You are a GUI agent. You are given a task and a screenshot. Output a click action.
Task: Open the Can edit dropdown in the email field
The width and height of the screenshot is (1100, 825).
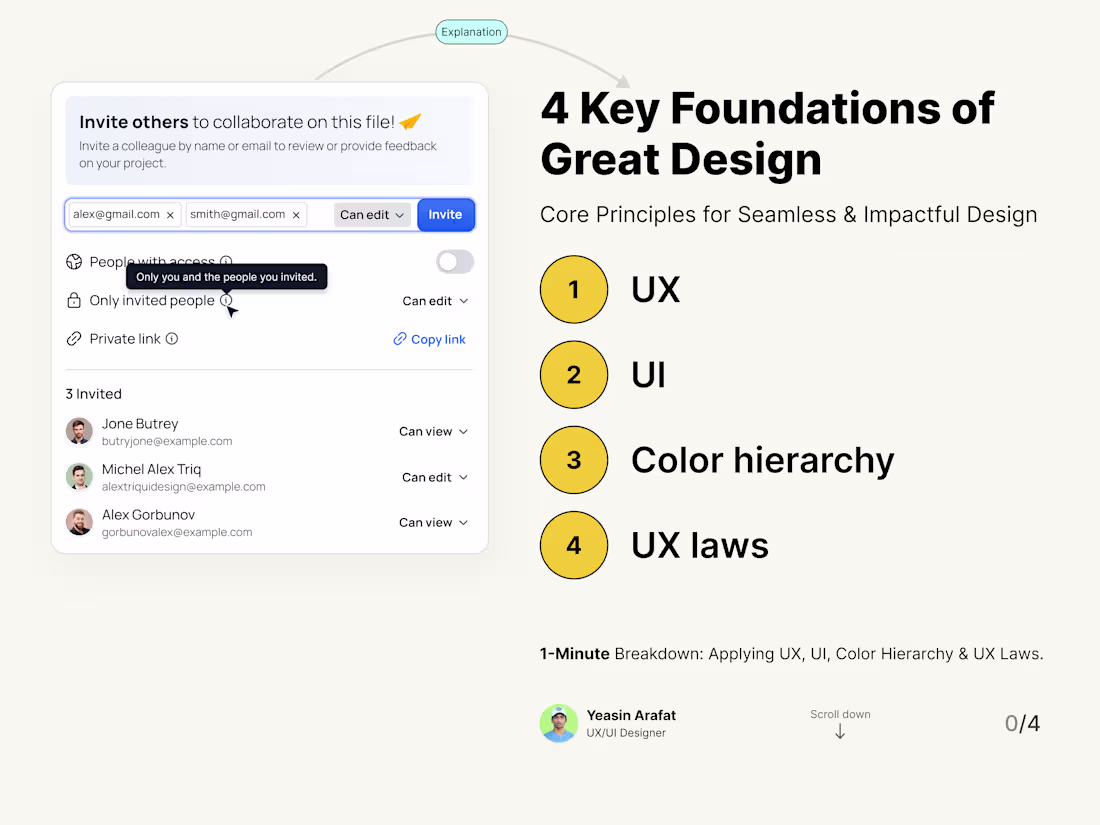(372, 214)
